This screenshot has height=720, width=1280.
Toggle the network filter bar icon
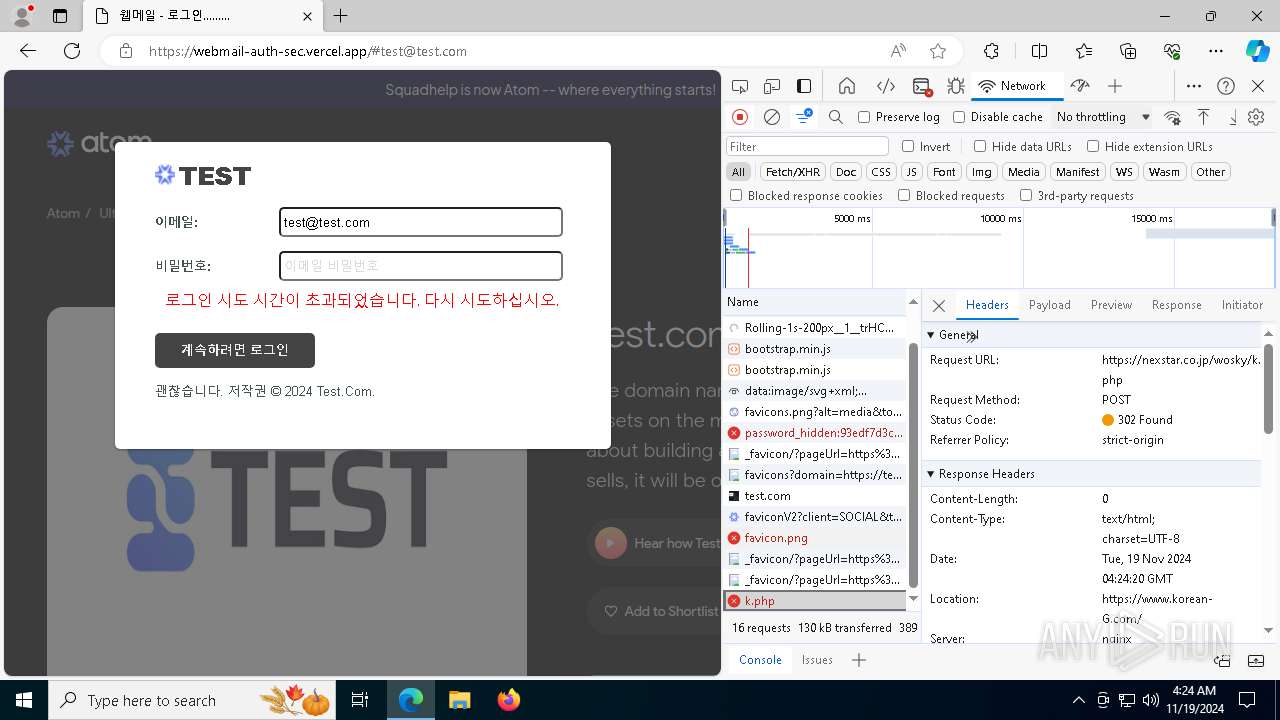[x=804, y=117]
